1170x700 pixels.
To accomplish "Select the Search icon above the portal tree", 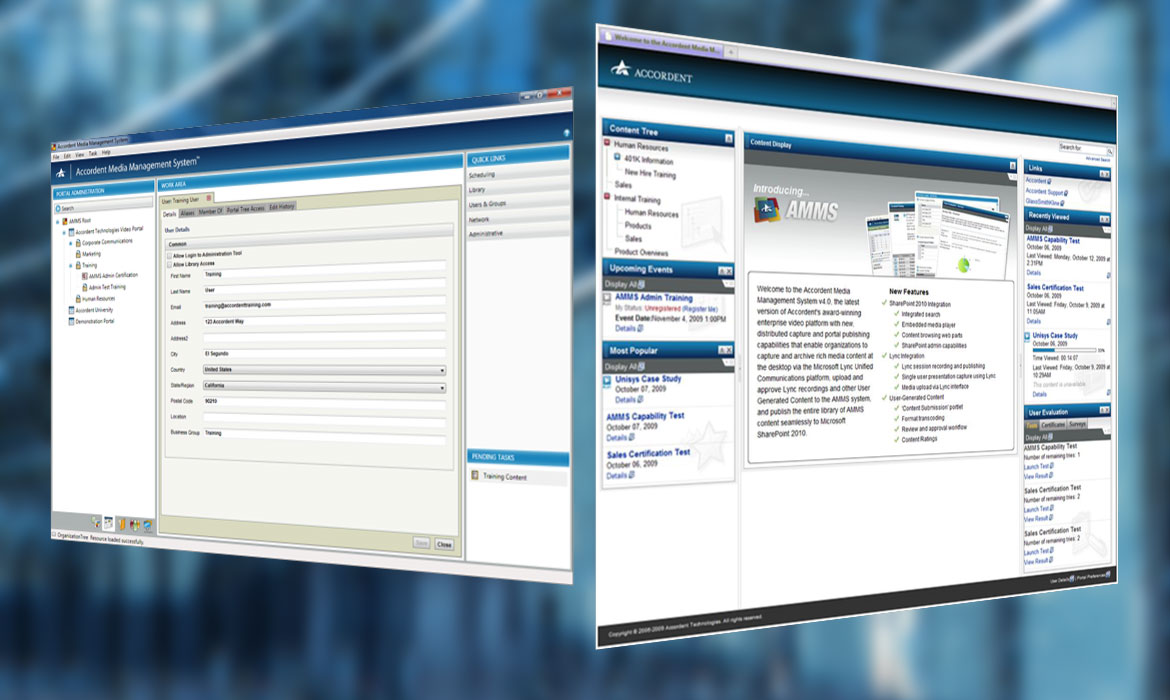I will tap(57, 208).
